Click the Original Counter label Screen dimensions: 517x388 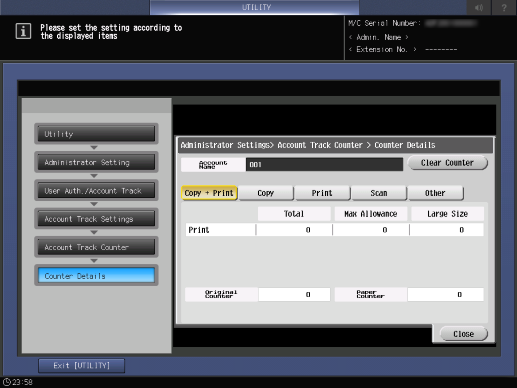[221, 294]
